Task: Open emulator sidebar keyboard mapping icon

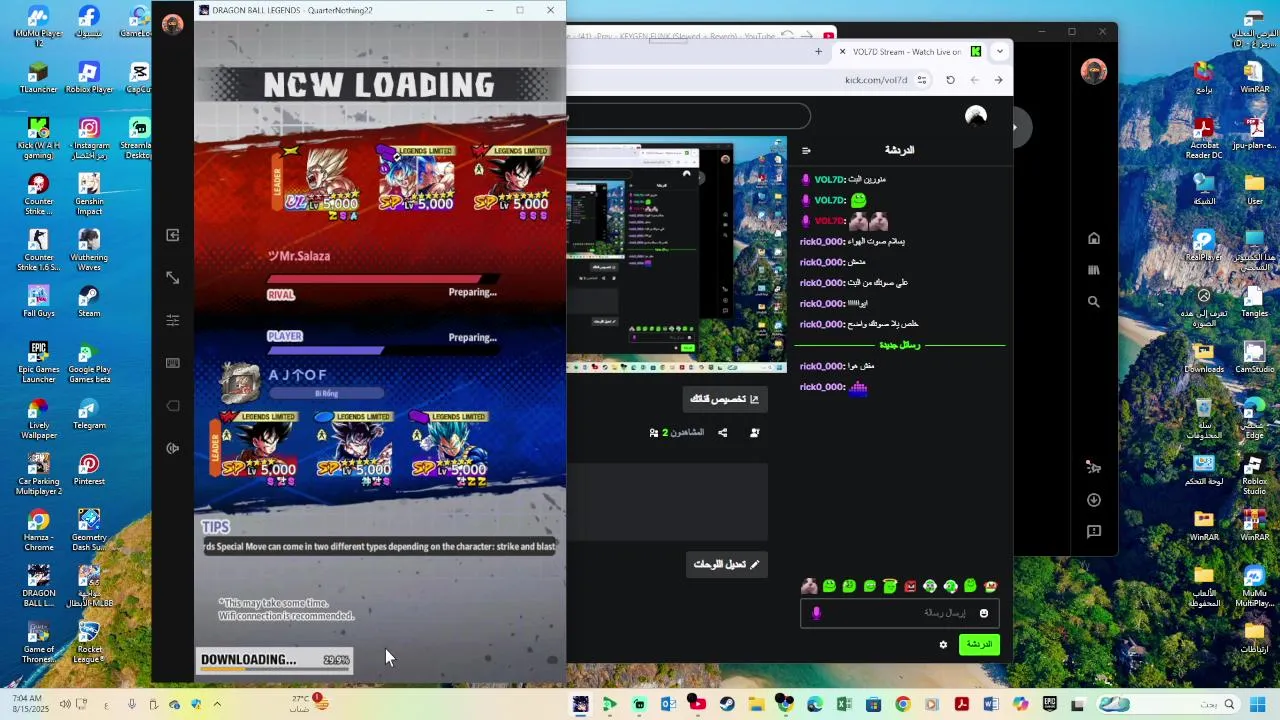Action: [x=173, y=363]
